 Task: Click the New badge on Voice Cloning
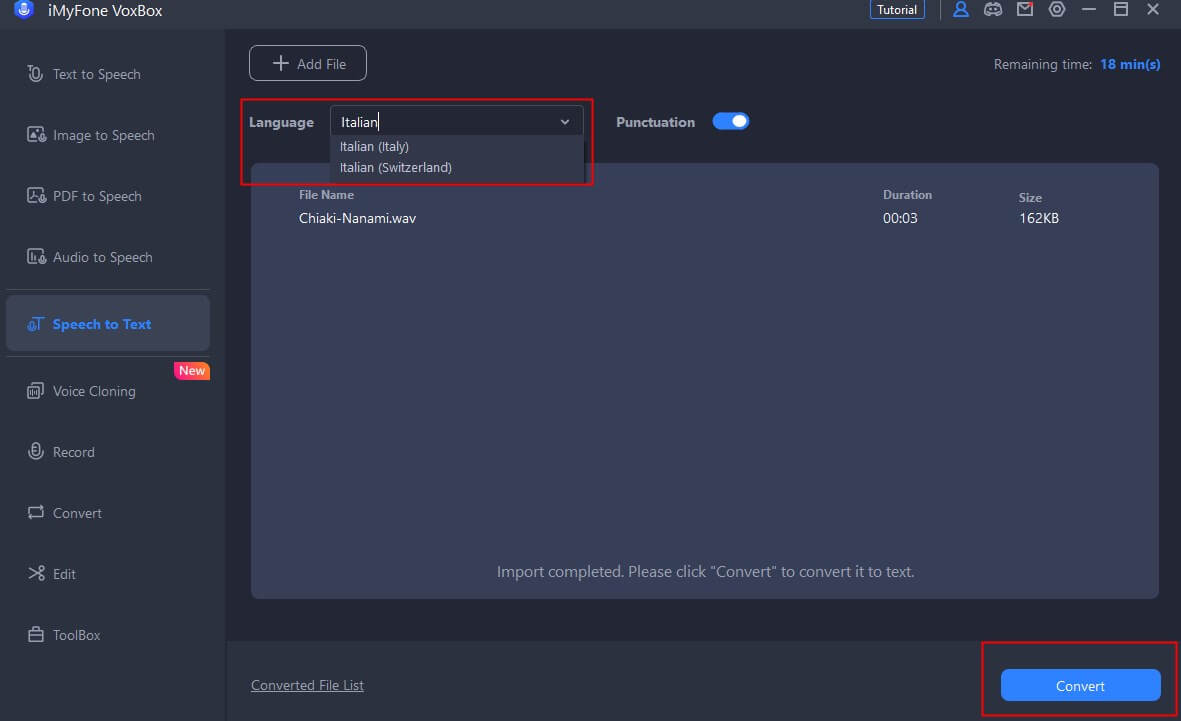click(192, 370)
